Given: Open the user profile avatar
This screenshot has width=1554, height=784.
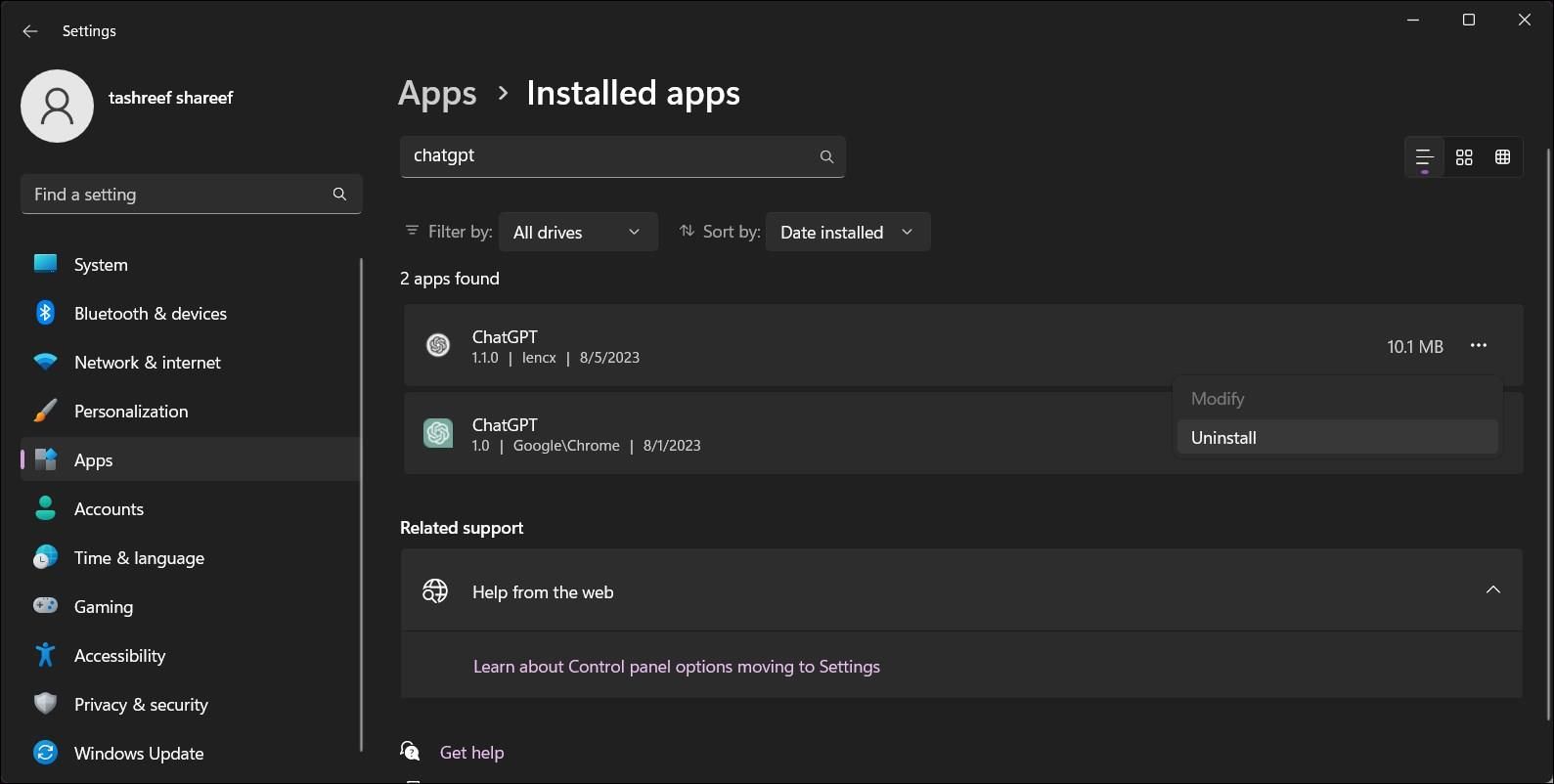Looking at the screenshot, I should pos(57,106).
